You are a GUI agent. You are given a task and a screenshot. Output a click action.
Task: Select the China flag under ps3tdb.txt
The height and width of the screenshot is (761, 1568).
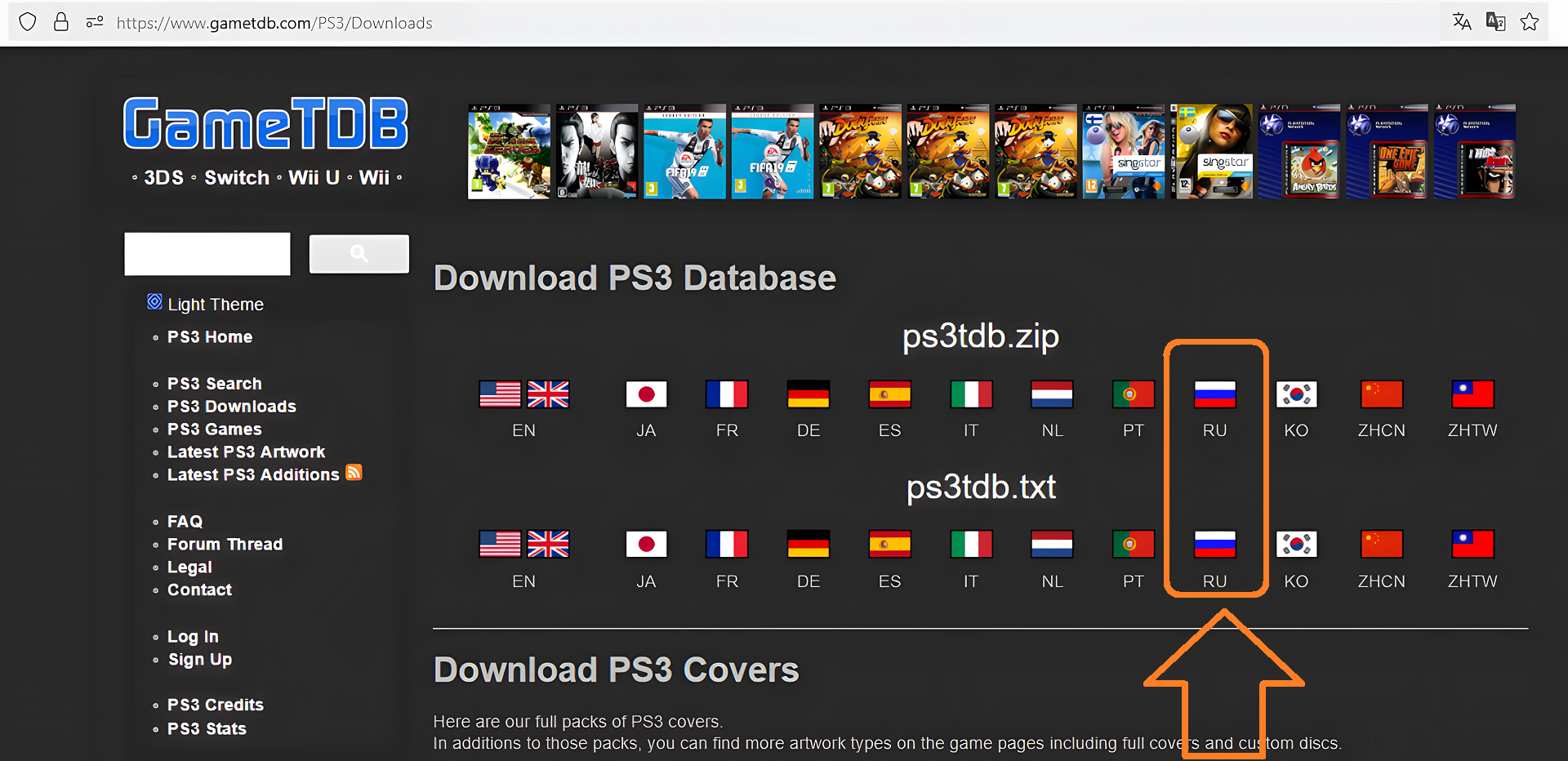1382,544
